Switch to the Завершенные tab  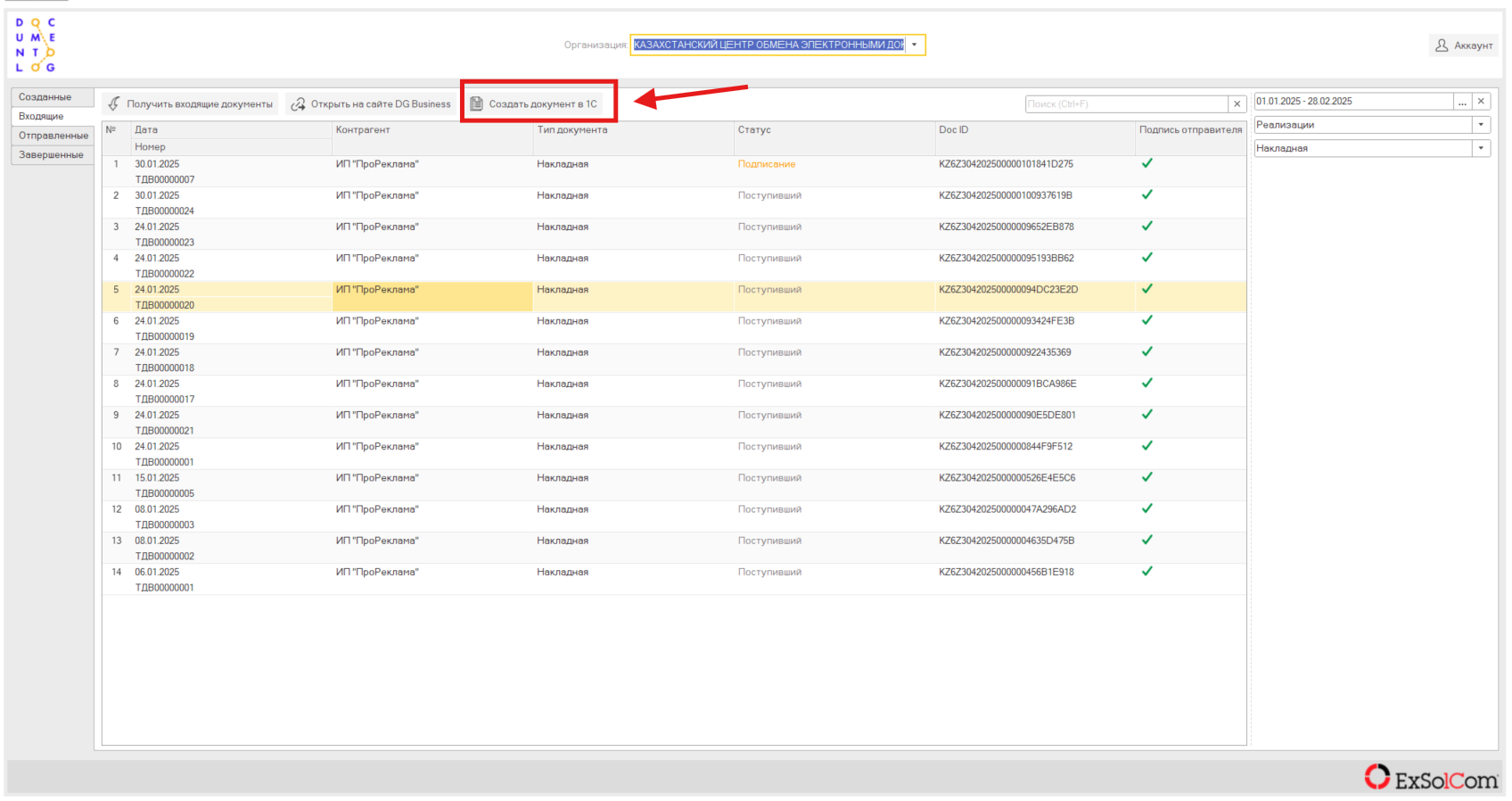pos(52,155)
